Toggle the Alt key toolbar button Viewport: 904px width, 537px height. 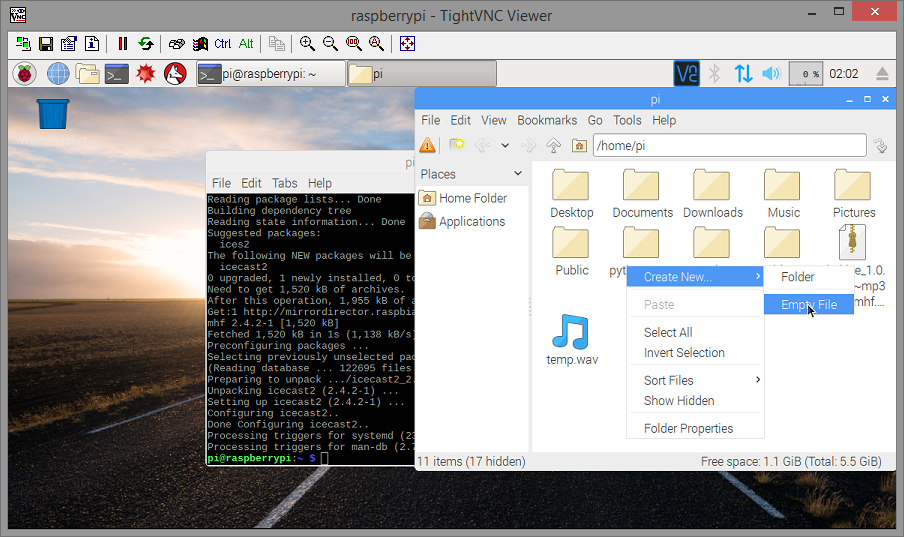coord(246,44)
